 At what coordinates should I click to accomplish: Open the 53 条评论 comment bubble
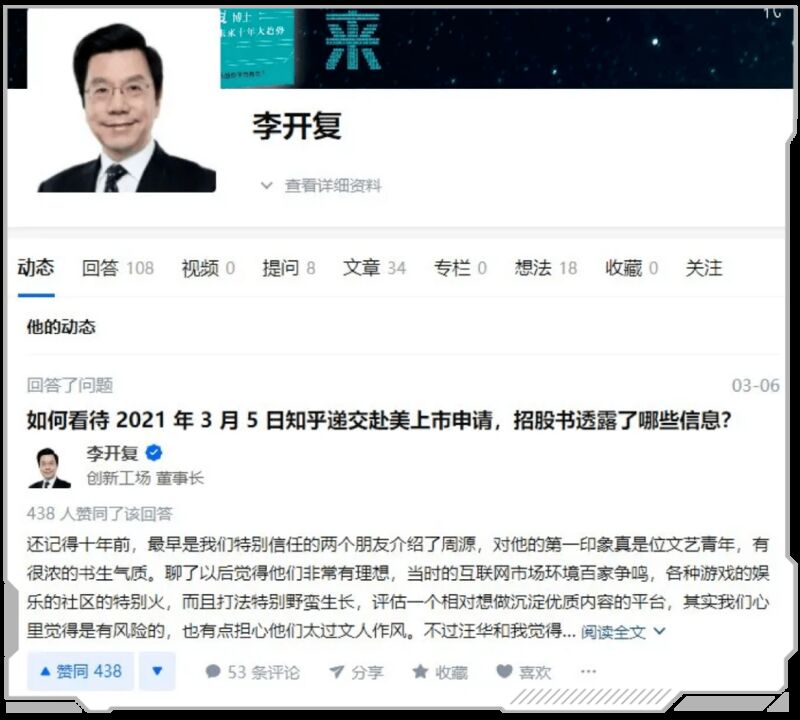pyautogui.click(x=213, y=672)
